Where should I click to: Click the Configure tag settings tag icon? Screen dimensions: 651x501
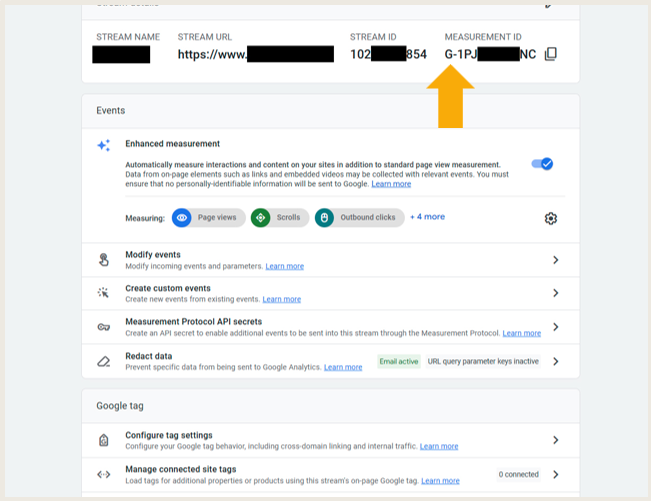tap(103, 440)
